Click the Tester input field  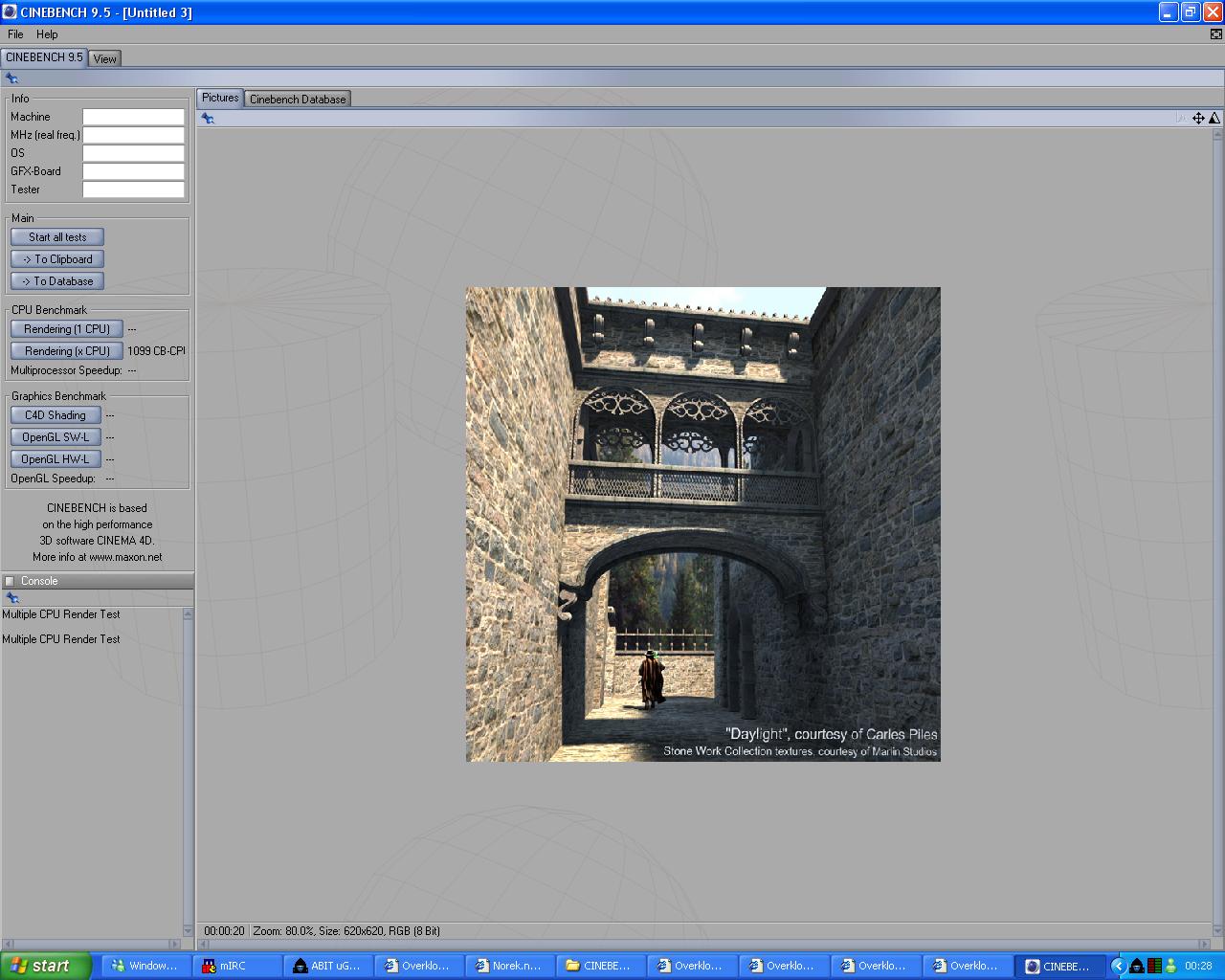coord(133,189)
